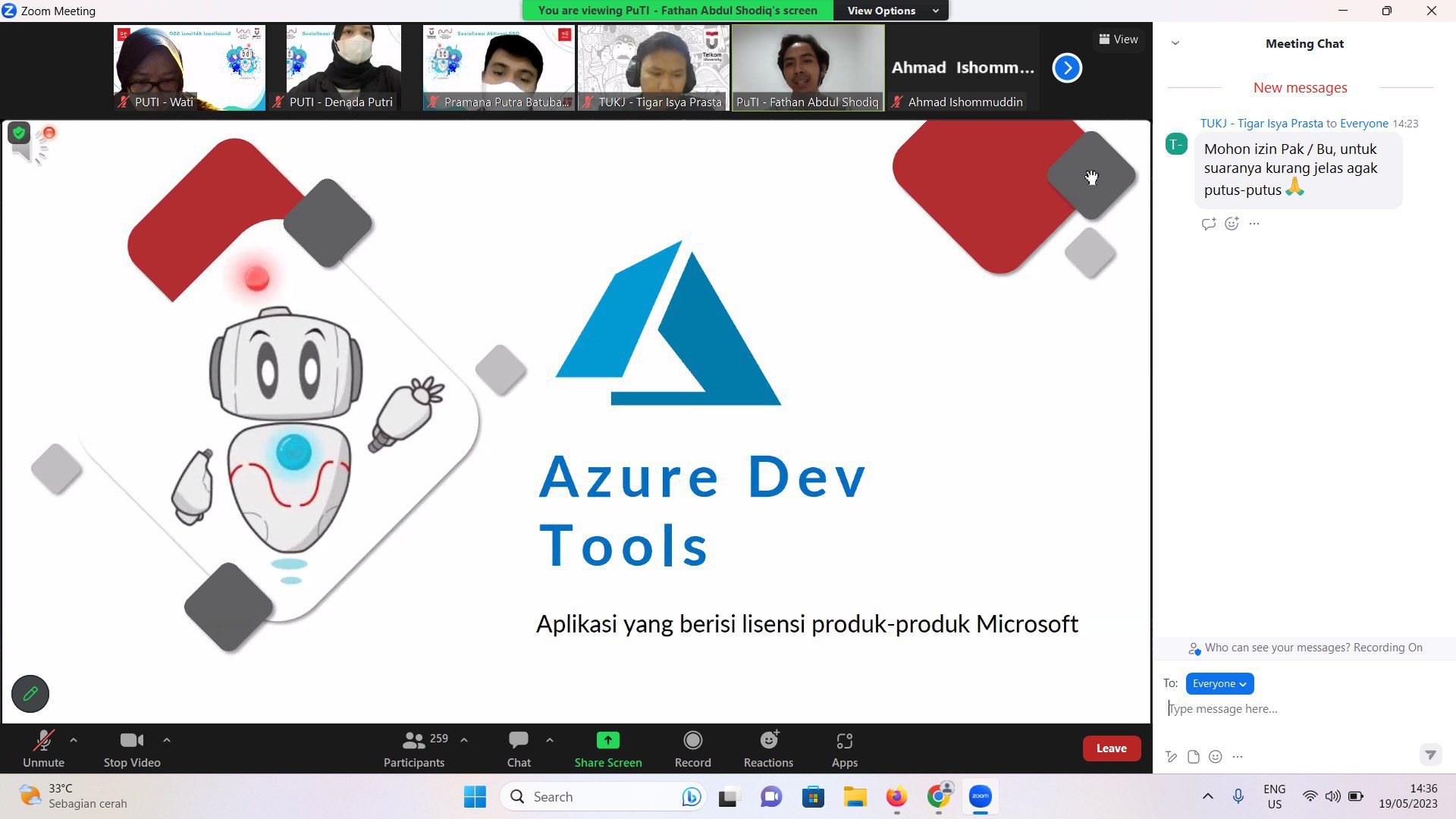Viewport: 1456px width, 819px height.
Task: Expand participants options caret
Action: coord(464,740)
